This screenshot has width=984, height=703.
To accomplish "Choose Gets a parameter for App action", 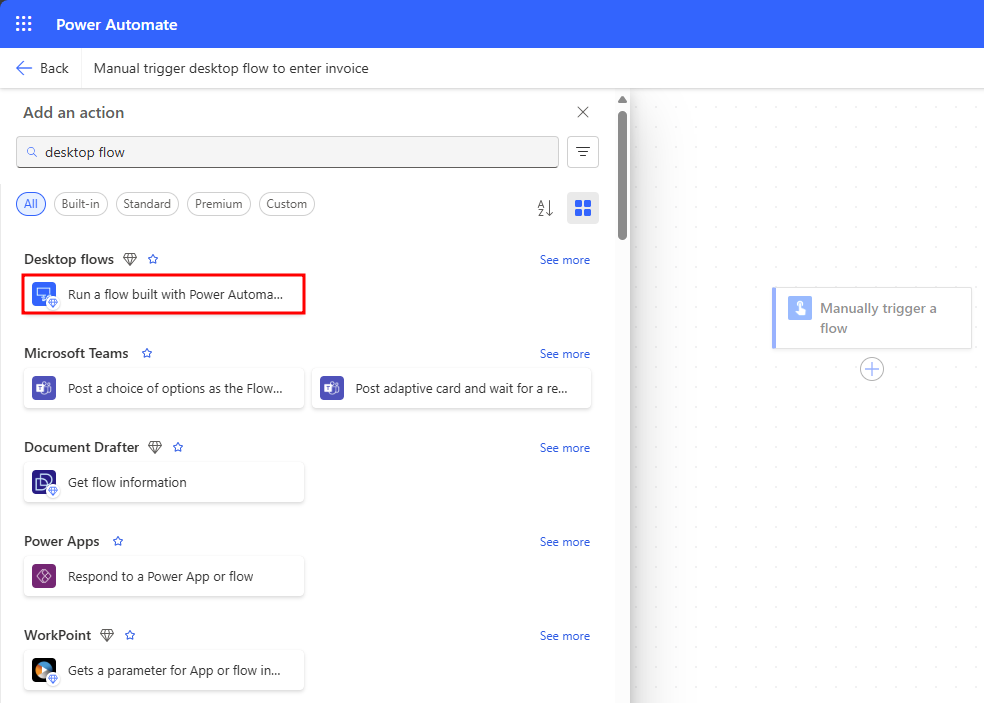I will pyautogui.click(x=164, y=670).
